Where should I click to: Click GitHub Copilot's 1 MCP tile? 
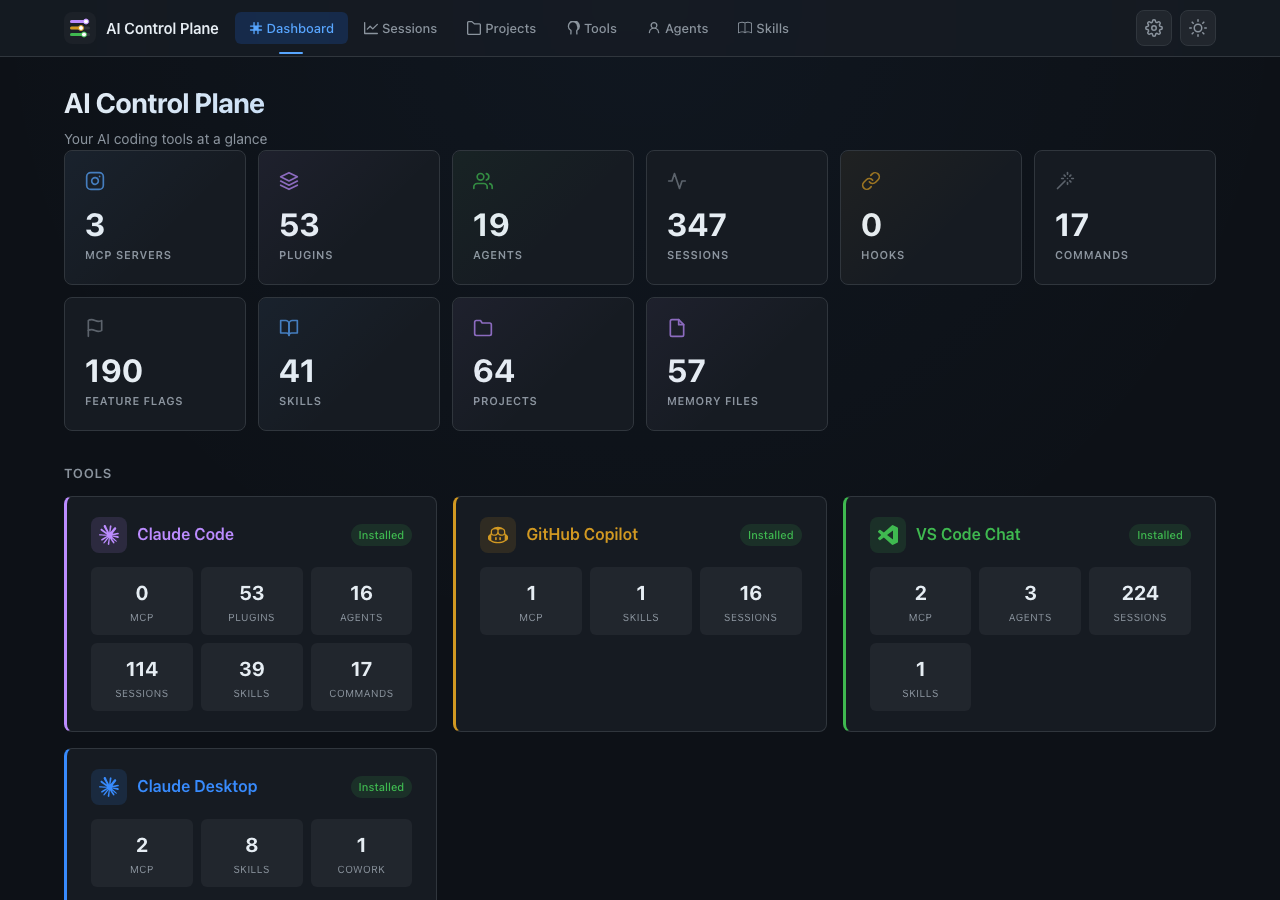pyautogui.click(x=531, y=601)
